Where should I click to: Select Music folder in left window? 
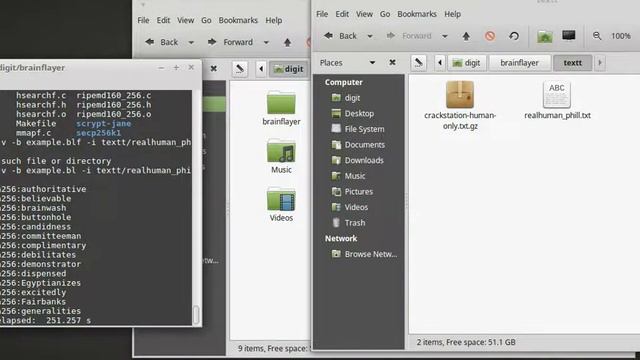pos(281,156)
